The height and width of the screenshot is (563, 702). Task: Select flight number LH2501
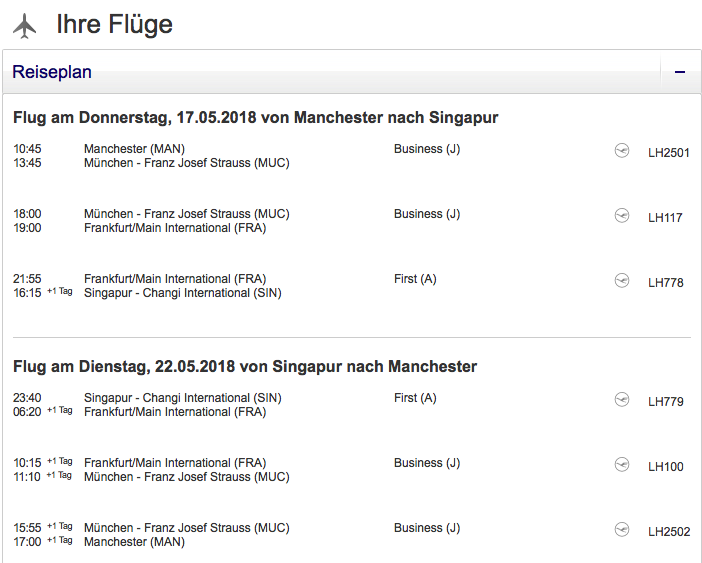(668, 153)
